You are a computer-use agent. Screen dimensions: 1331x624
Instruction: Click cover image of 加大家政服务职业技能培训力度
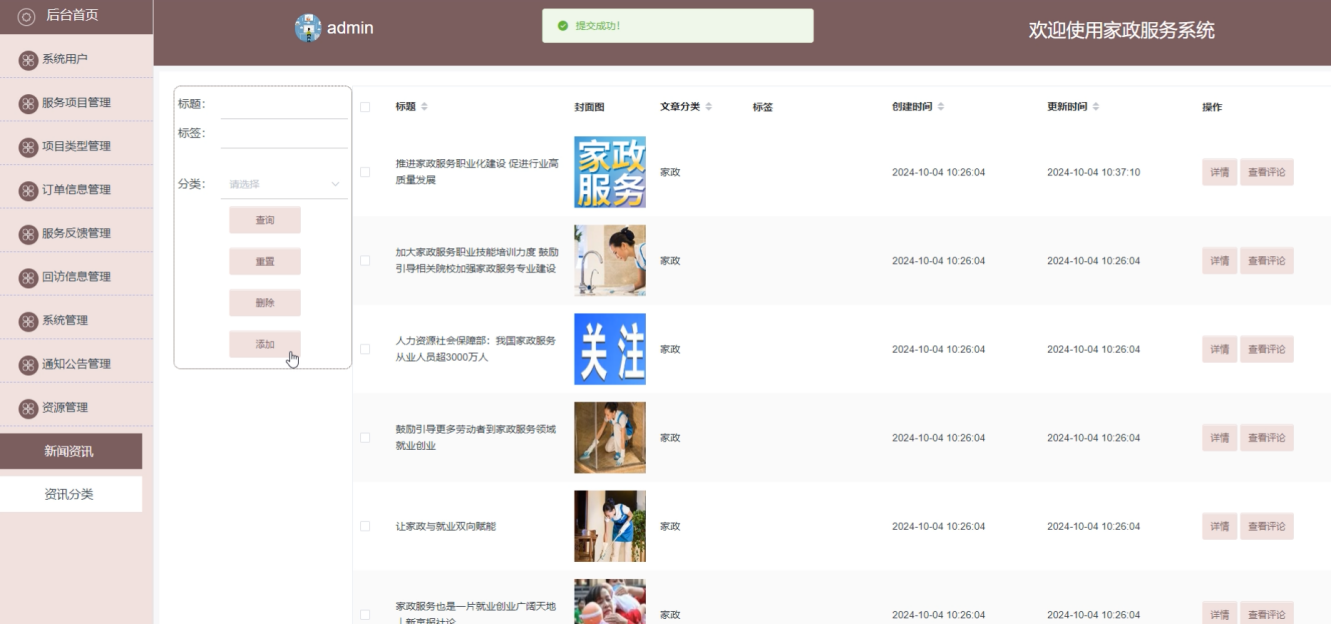pyautogui.click(x=610, y=261)
